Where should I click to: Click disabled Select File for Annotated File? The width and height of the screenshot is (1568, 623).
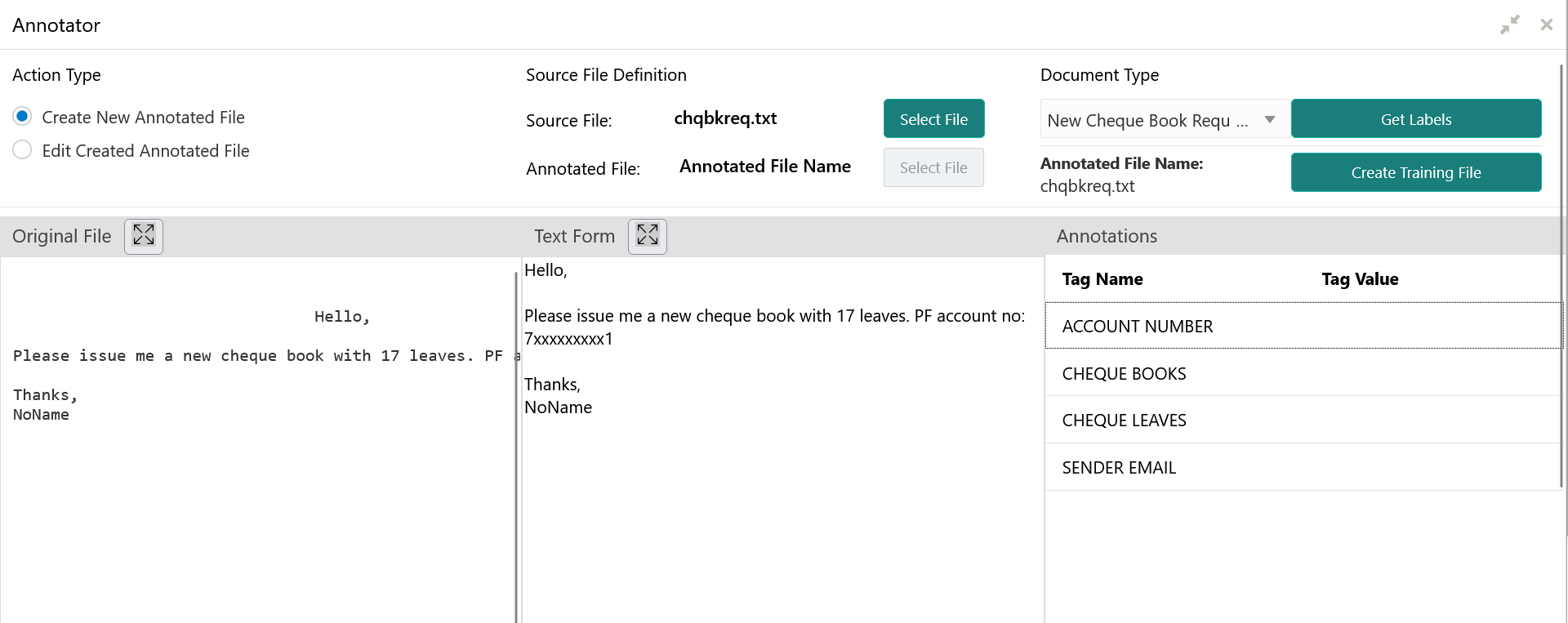[x=933, y=167]
